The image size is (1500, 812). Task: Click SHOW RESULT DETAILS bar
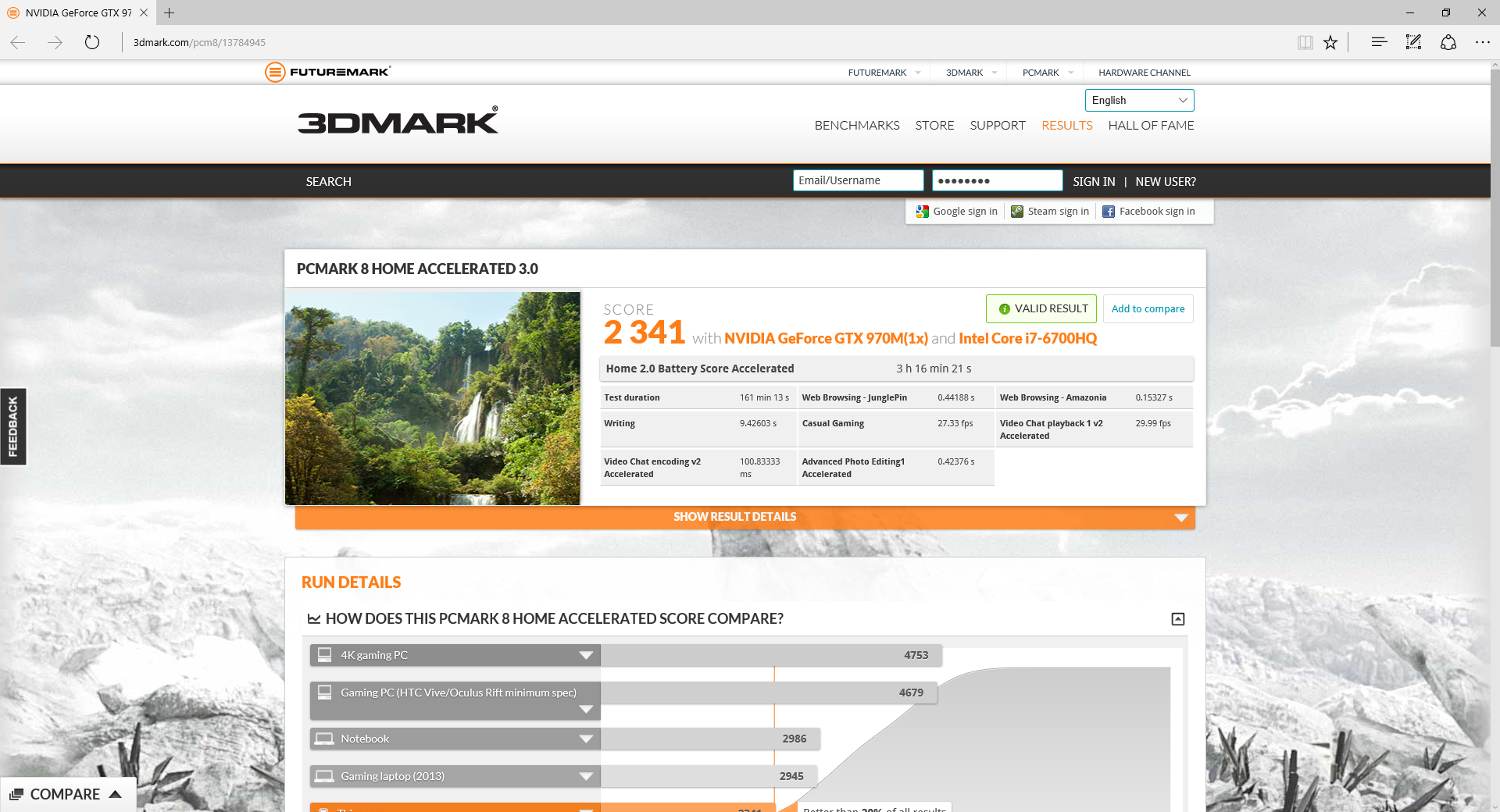[745, 517]
